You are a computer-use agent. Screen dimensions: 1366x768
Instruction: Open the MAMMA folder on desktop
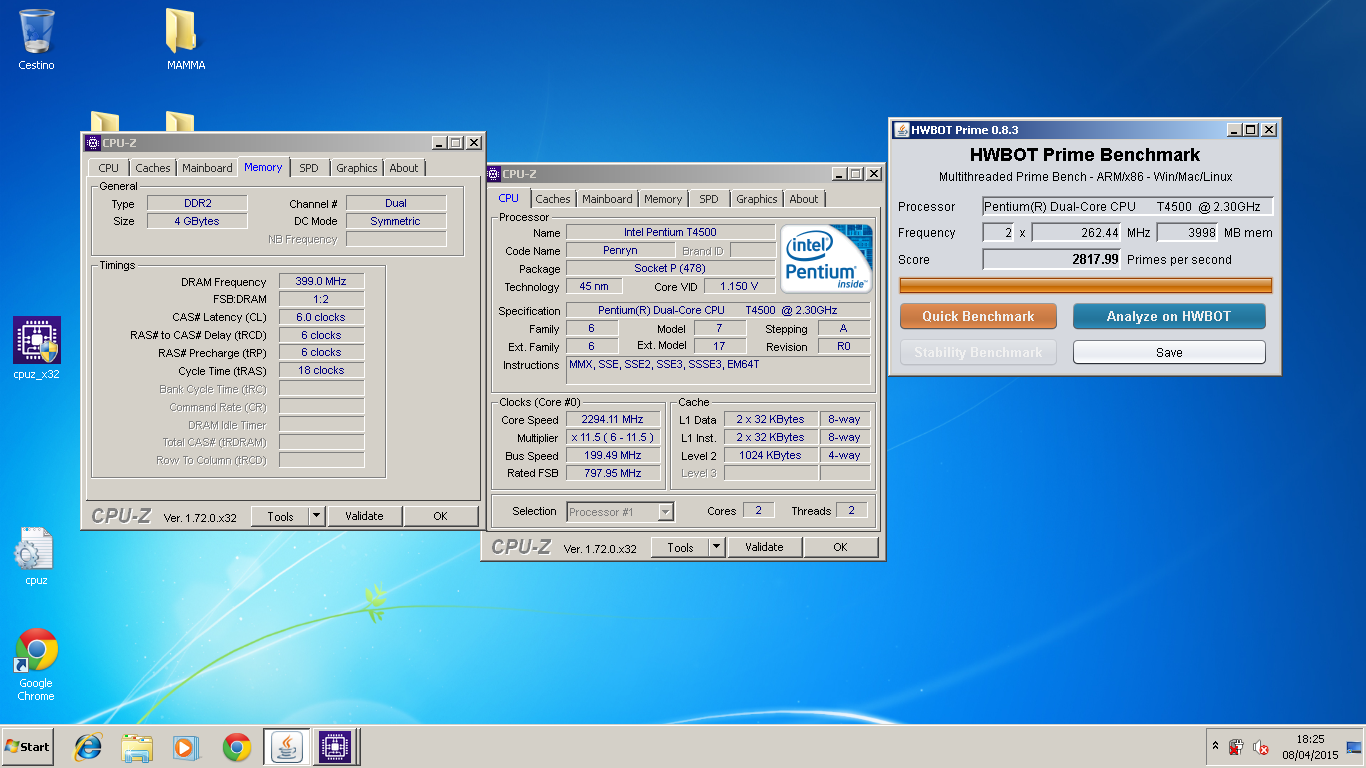tap(186, 39)
